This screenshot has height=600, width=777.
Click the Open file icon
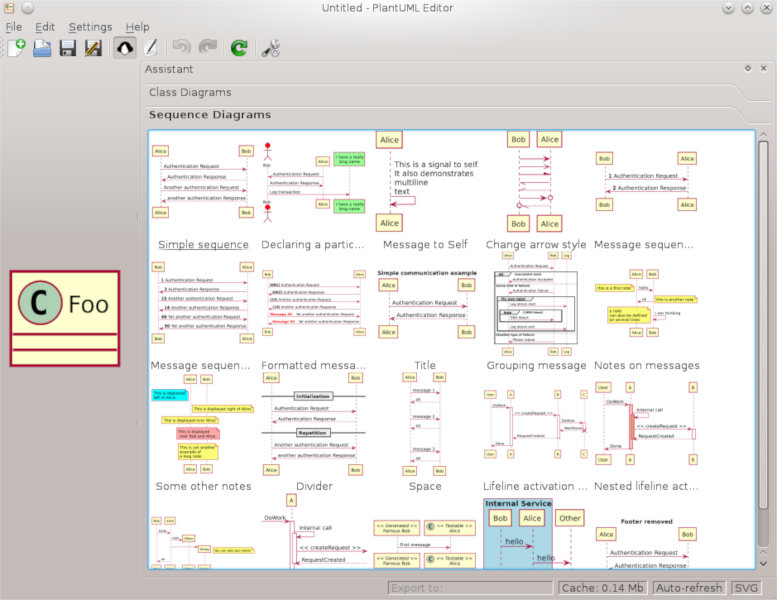(42, 47)
